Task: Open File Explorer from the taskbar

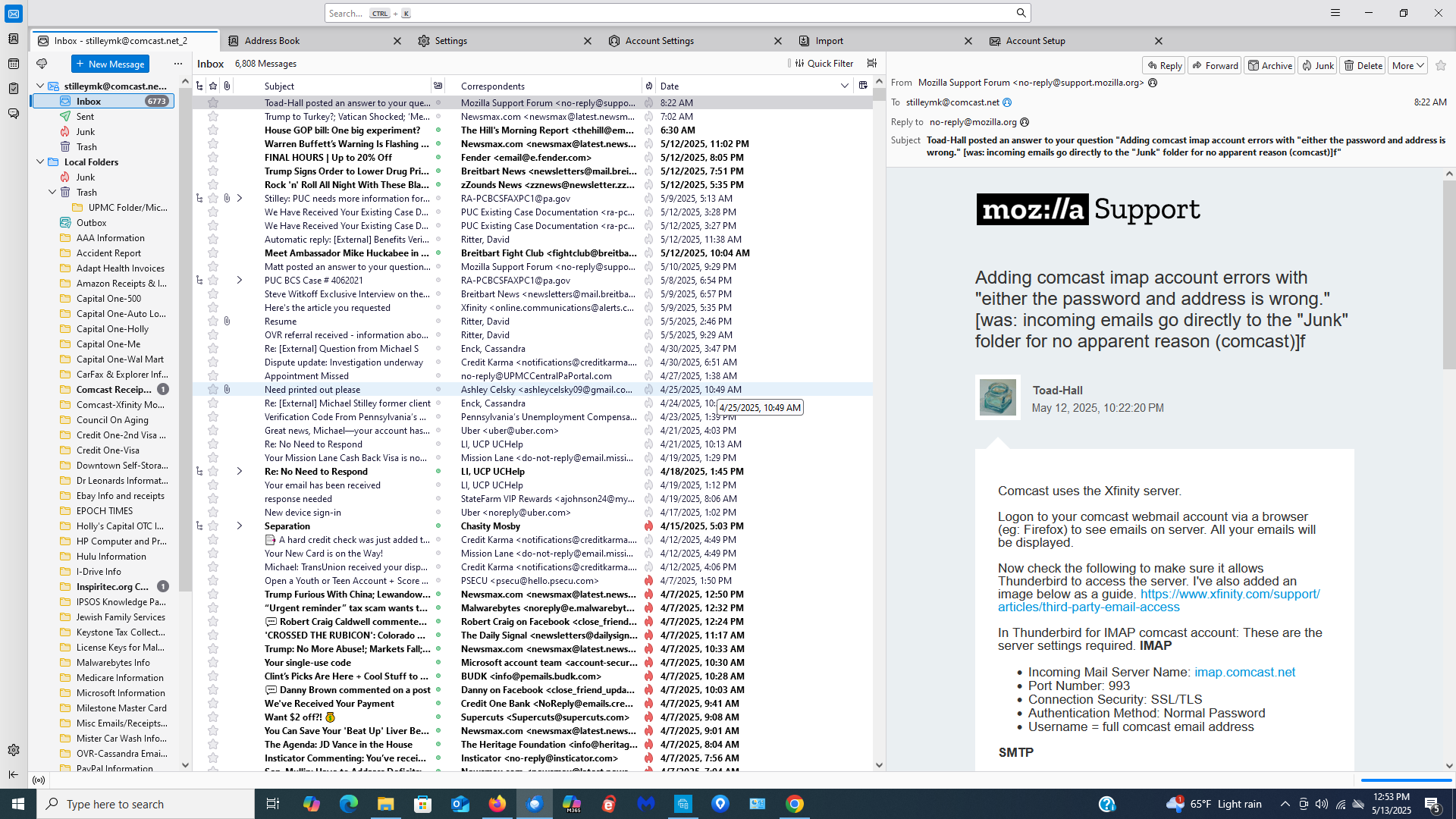Action: [386, 804]
